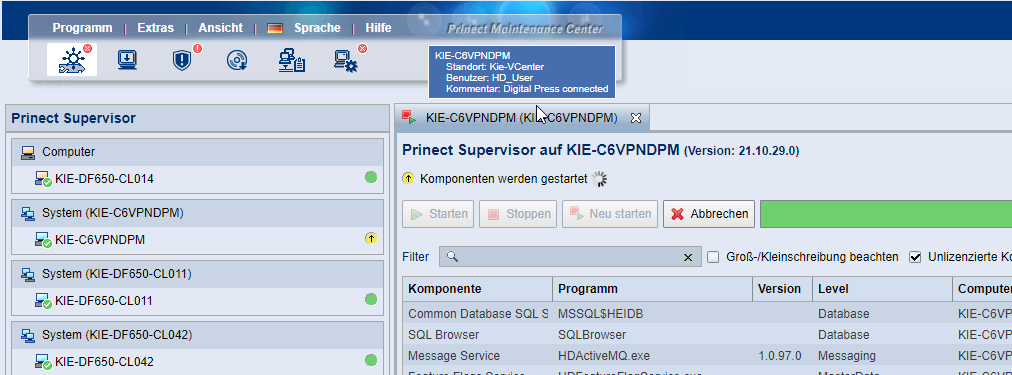Screen dimensions: 1012x375
Task: Open the Prinect Supervisor toolbar icon
Action: tap(72, 60)
